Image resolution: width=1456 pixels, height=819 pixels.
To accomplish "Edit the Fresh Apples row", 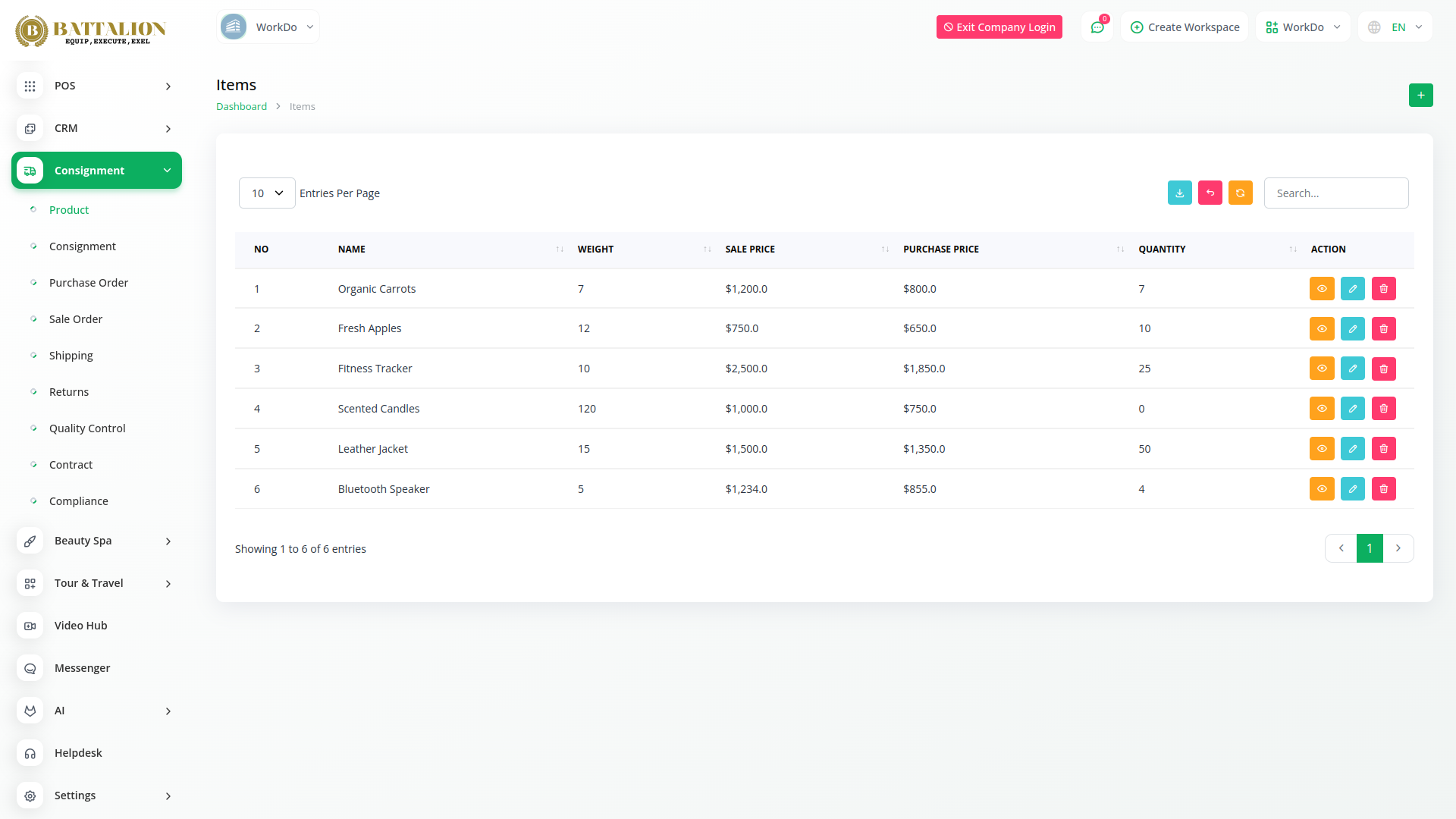I will (1352, 328).
